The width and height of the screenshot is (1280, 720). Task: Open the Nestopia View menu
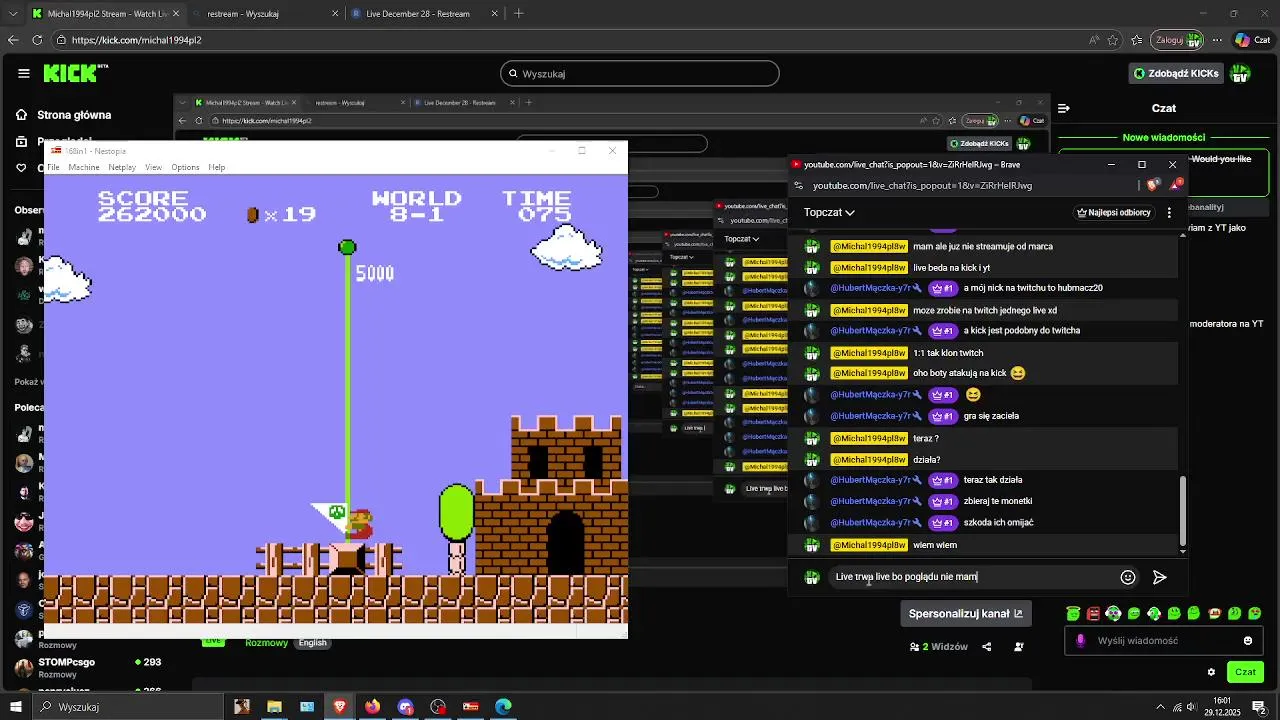[153, 167]
